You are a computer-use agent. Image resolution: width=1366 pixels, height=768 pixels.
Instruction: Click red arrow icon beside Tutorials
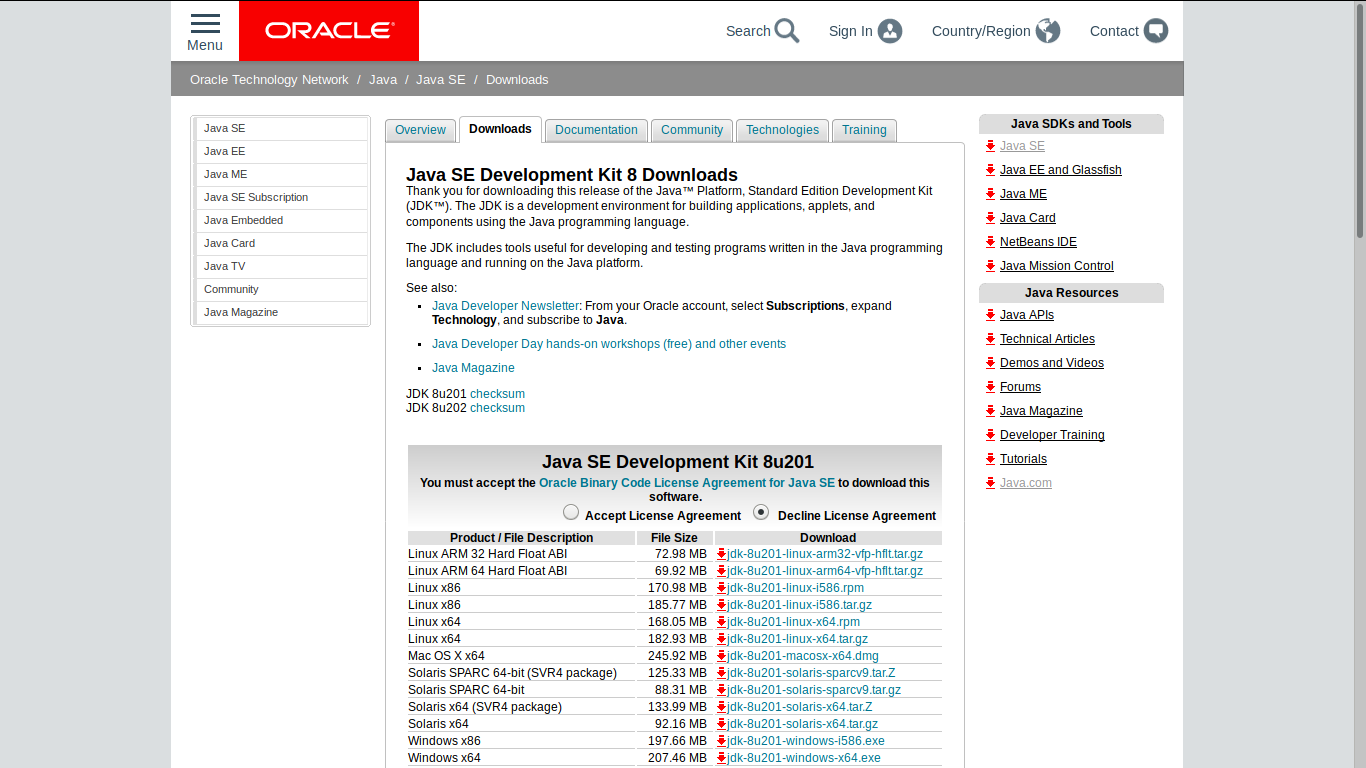click(x=990, y=459)
